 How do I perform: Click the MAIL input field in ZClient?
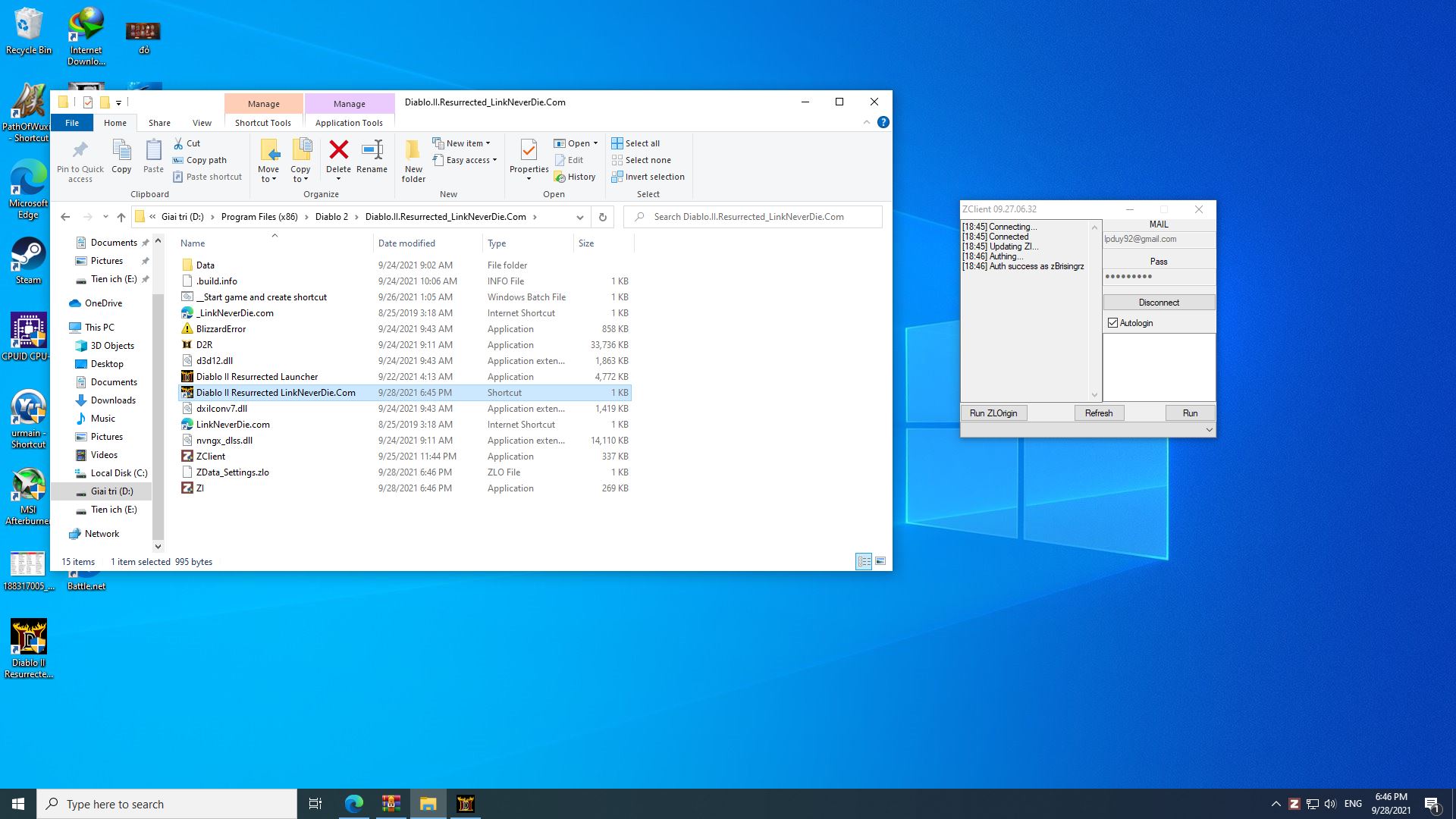1158,238
